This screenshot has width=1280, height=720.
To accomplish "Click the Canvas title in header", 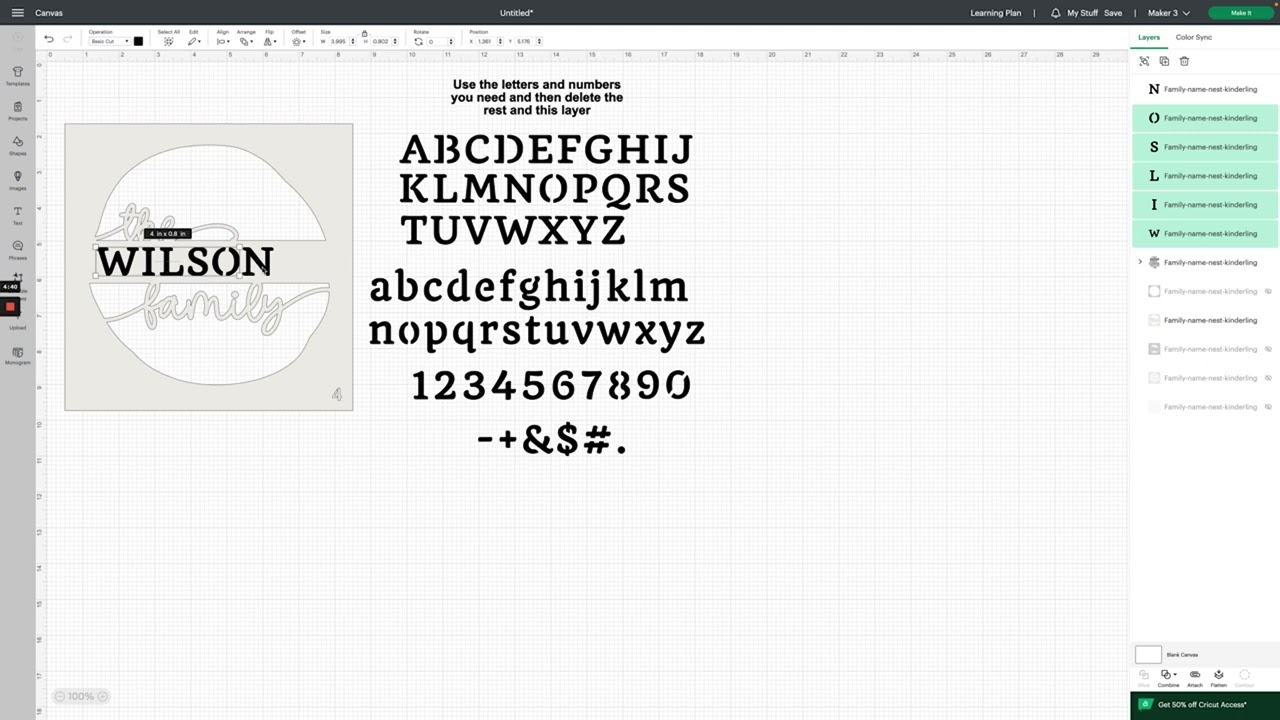I will pyautogui.click(x=49, y=13).
